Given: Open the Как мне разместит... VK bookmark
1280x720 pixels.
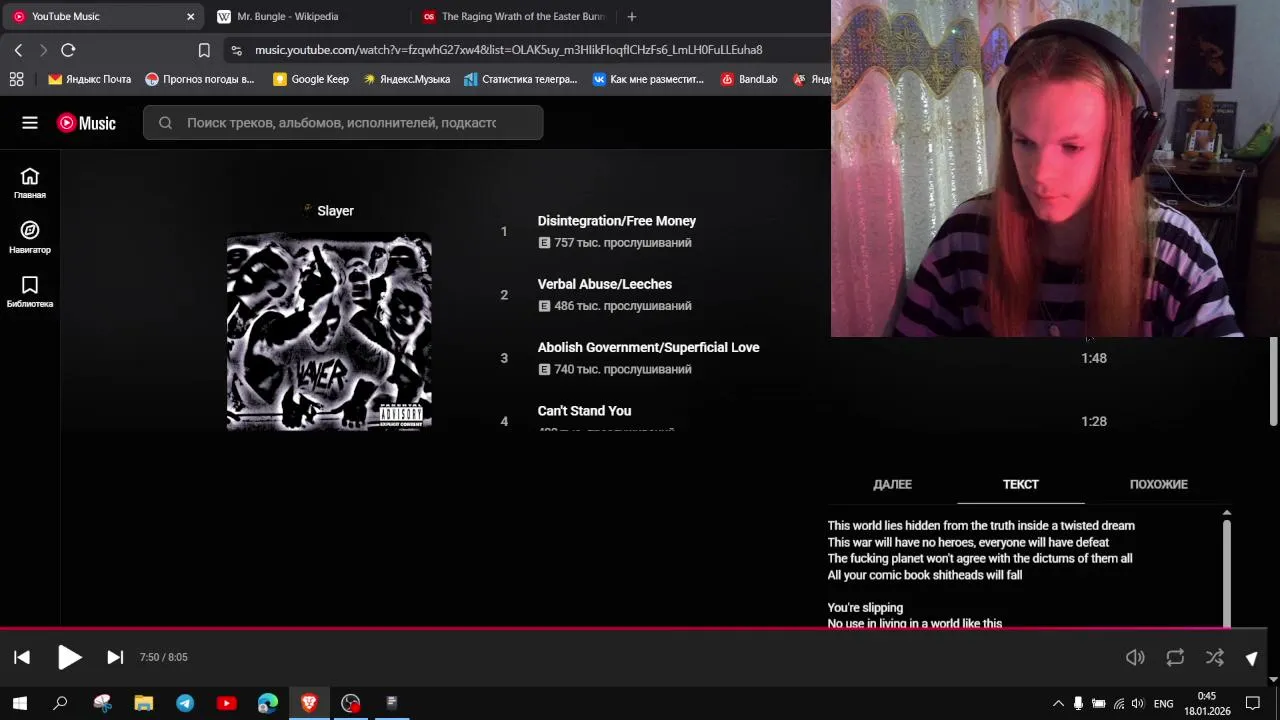Looking at the screenshot, I should click(x=648, y=79).
